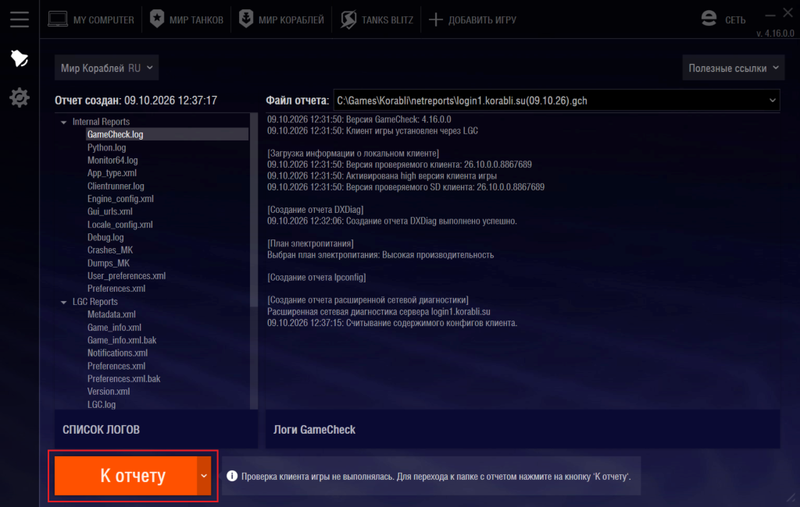800x507 pixels.
Task: Select Monitor64.log in the log tree
Action: pyautogui.click(x=112, y=160)
